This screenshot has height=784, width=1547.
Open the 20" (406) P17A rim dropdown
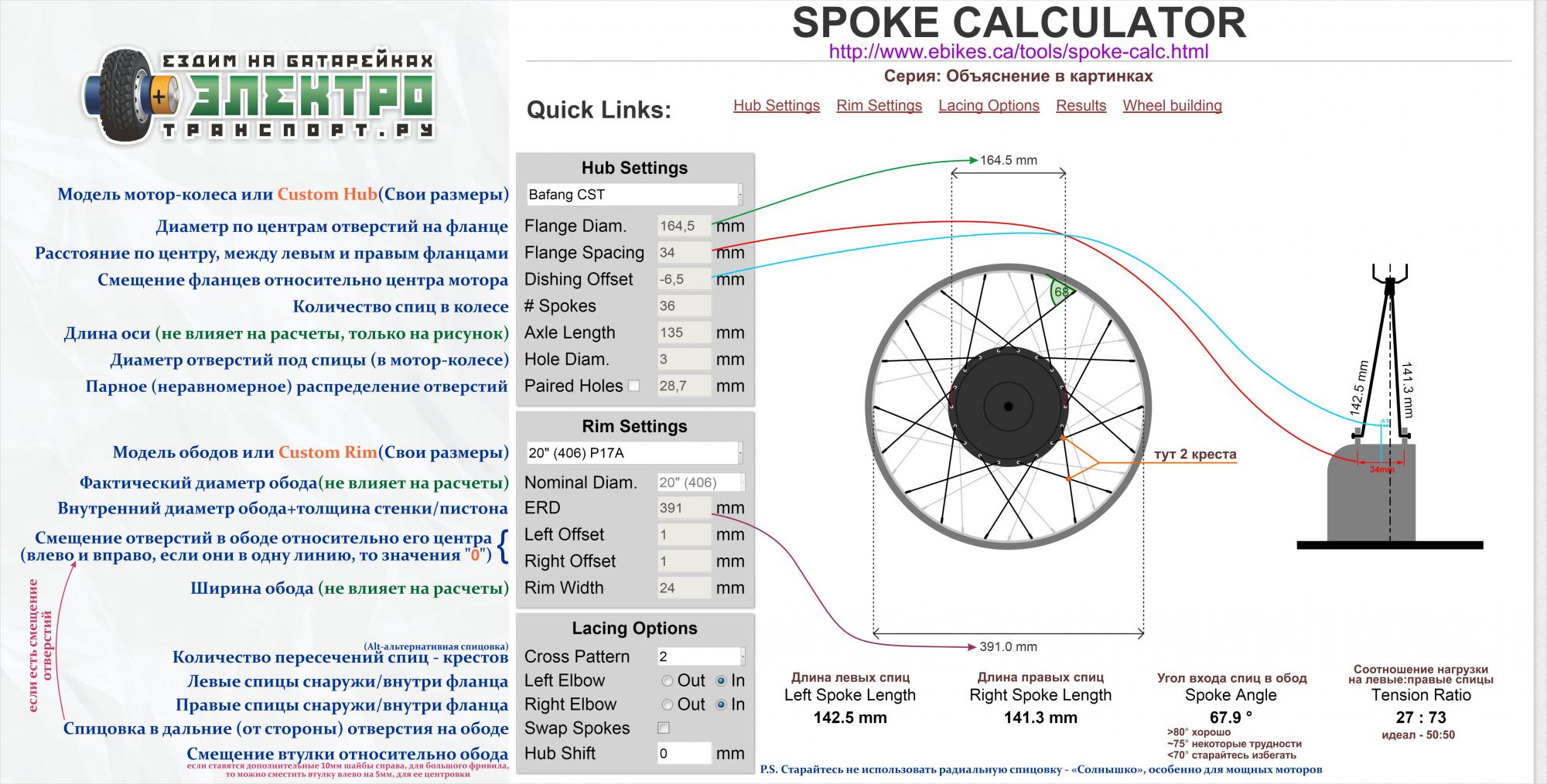(x=634, y=453)
